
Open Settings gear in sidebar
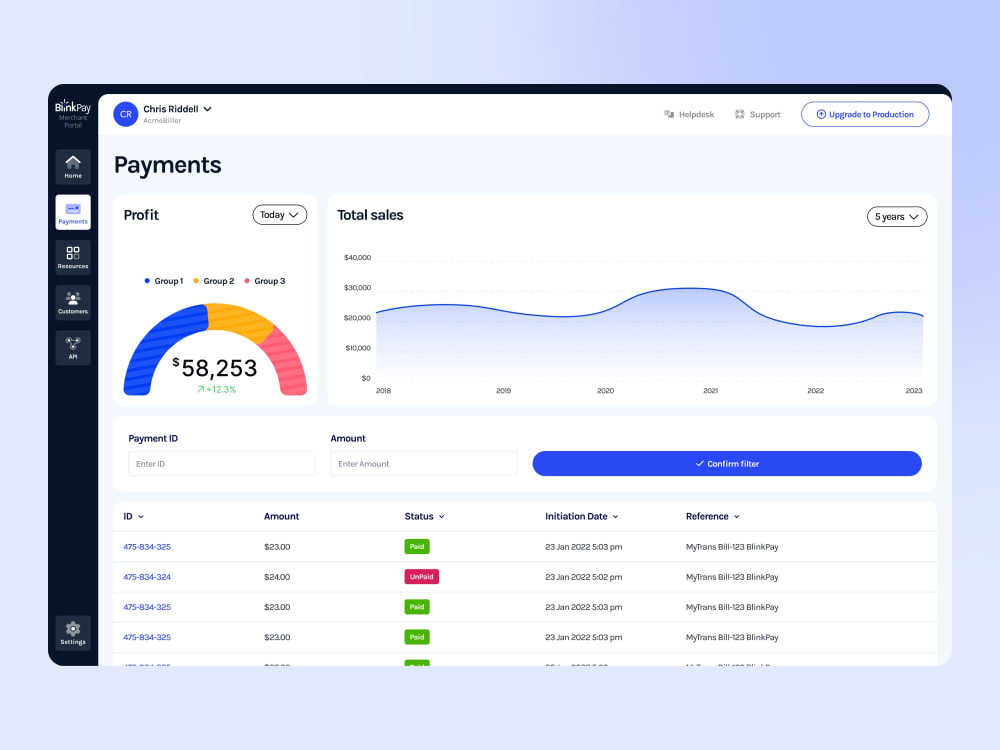[x=73, y=633]
